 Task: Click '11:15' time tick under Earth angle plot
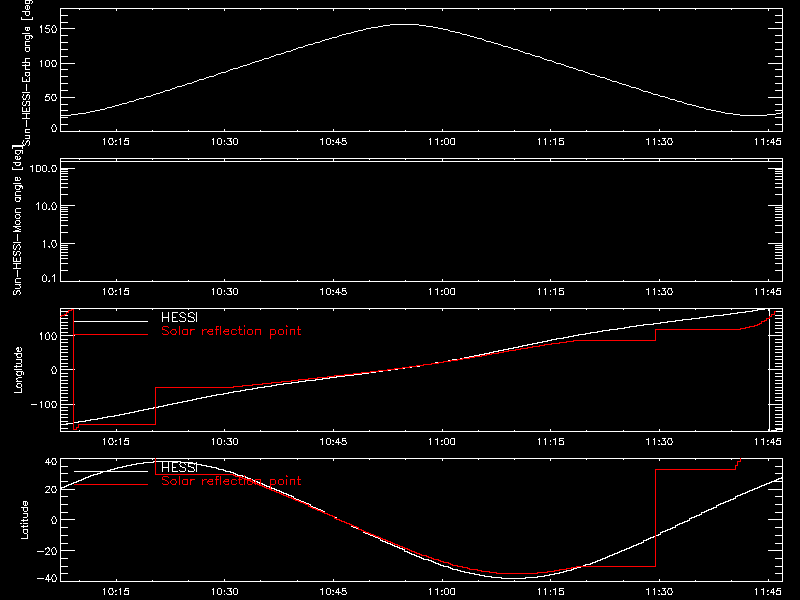coord(551,142)
